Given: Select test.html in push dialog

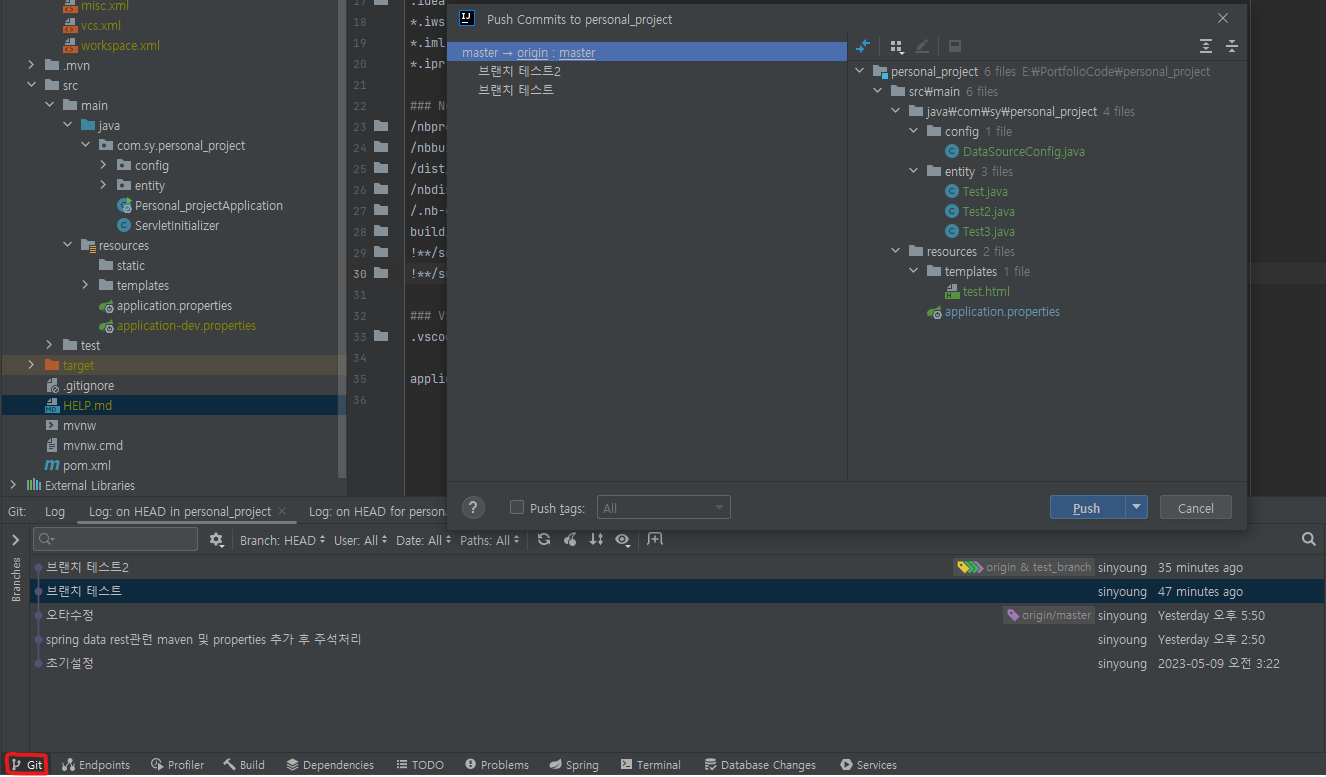Looking at the screenshot, I should click(985, 291).
